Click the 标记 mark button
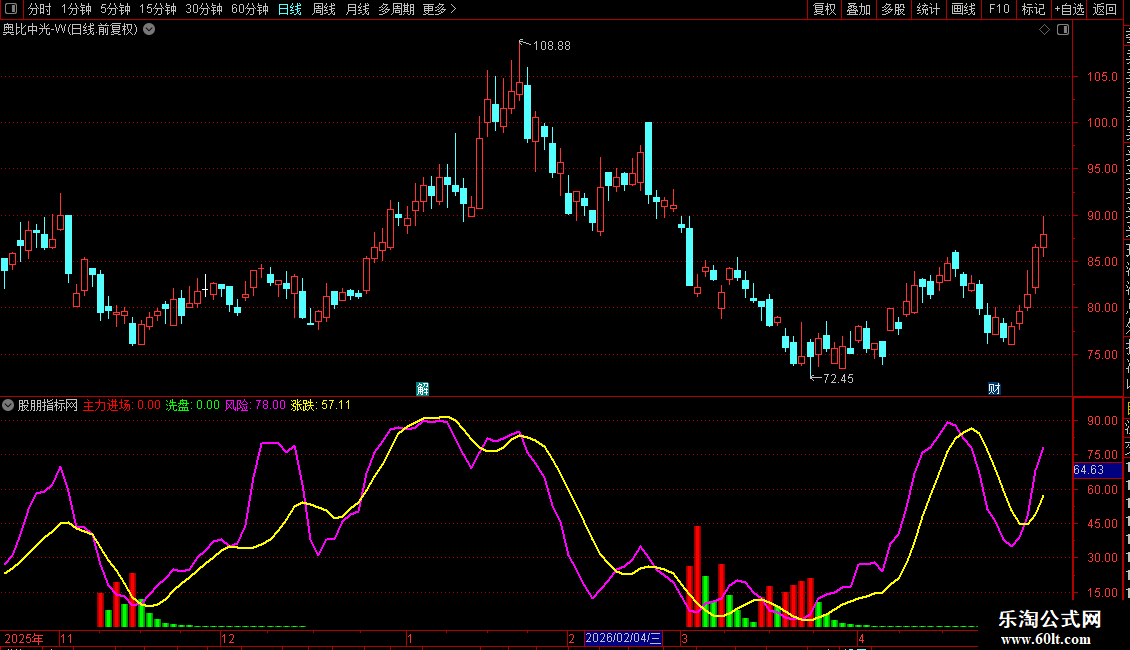This screenshot has width=1130, height=650. coord(1033,9)
